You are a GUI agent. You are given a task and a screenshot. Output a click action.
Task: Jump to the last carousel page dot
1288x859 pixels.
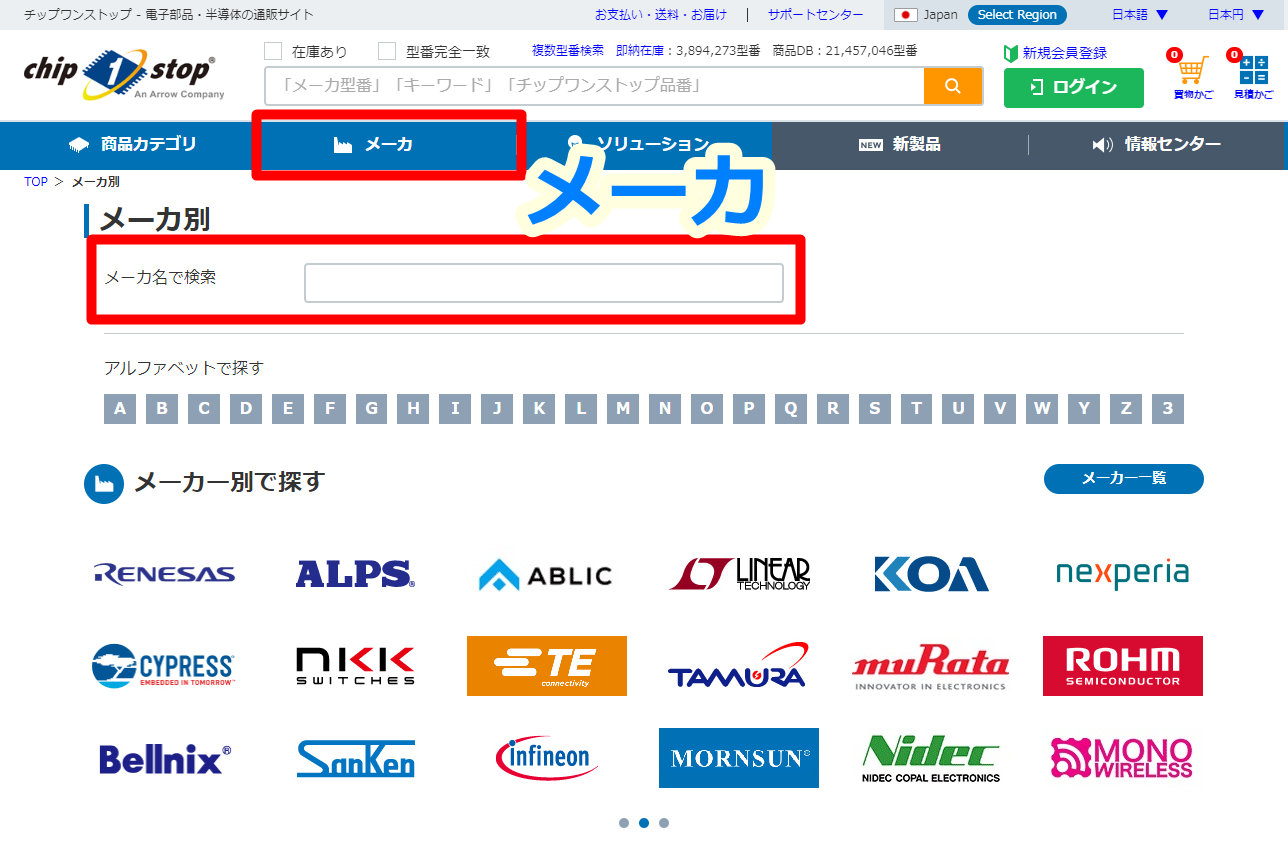coord(664,823)
